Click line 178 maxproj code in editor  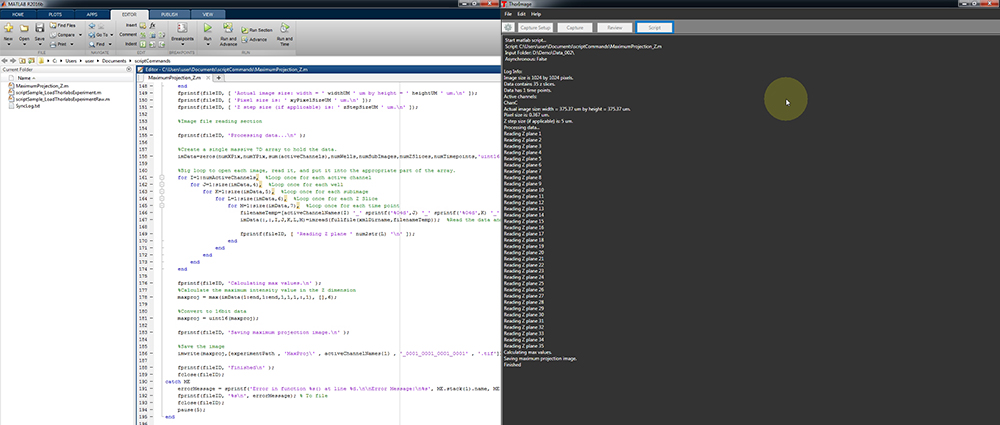tap(257, 297)
